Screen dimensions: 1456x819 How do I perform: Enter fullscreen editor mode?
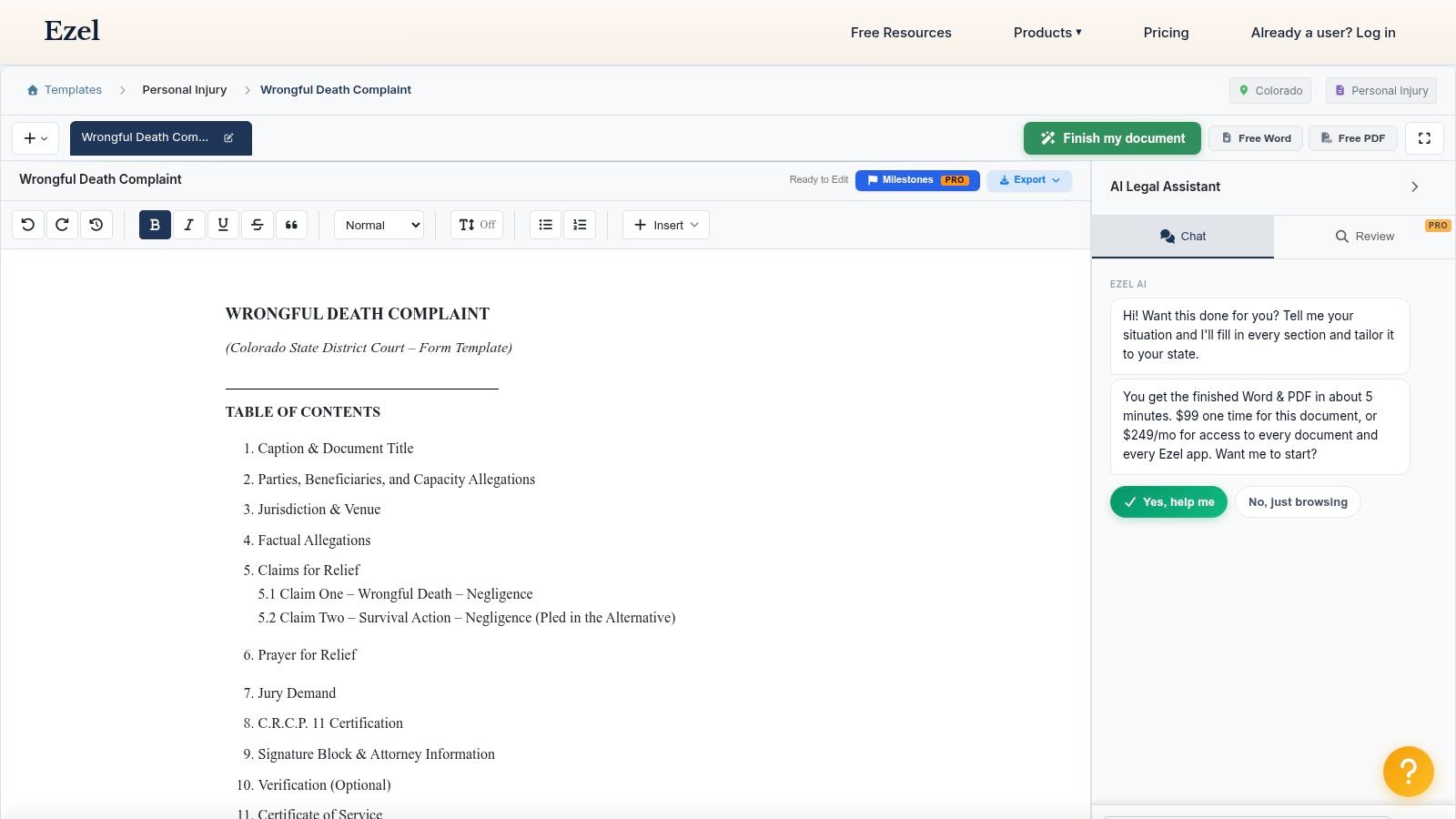(1425, 138)
